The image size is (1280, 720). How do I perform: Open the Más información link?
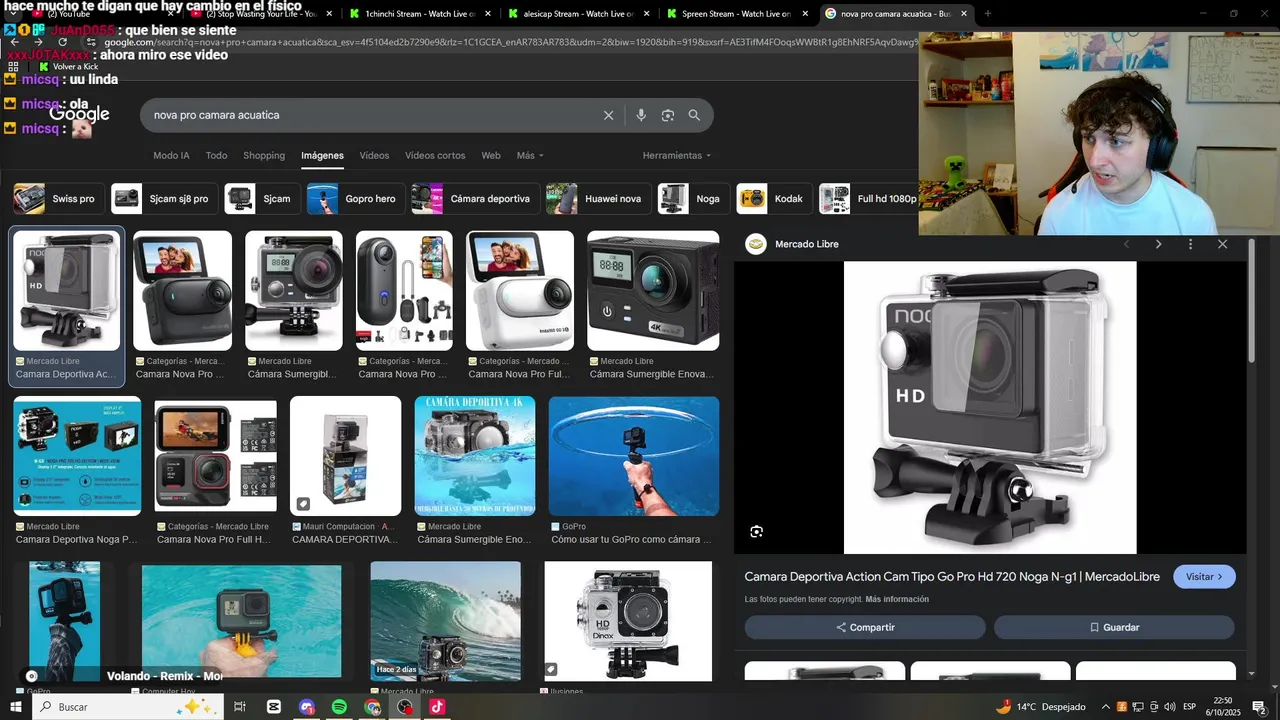pyautogui.click(x=897, y=599)
